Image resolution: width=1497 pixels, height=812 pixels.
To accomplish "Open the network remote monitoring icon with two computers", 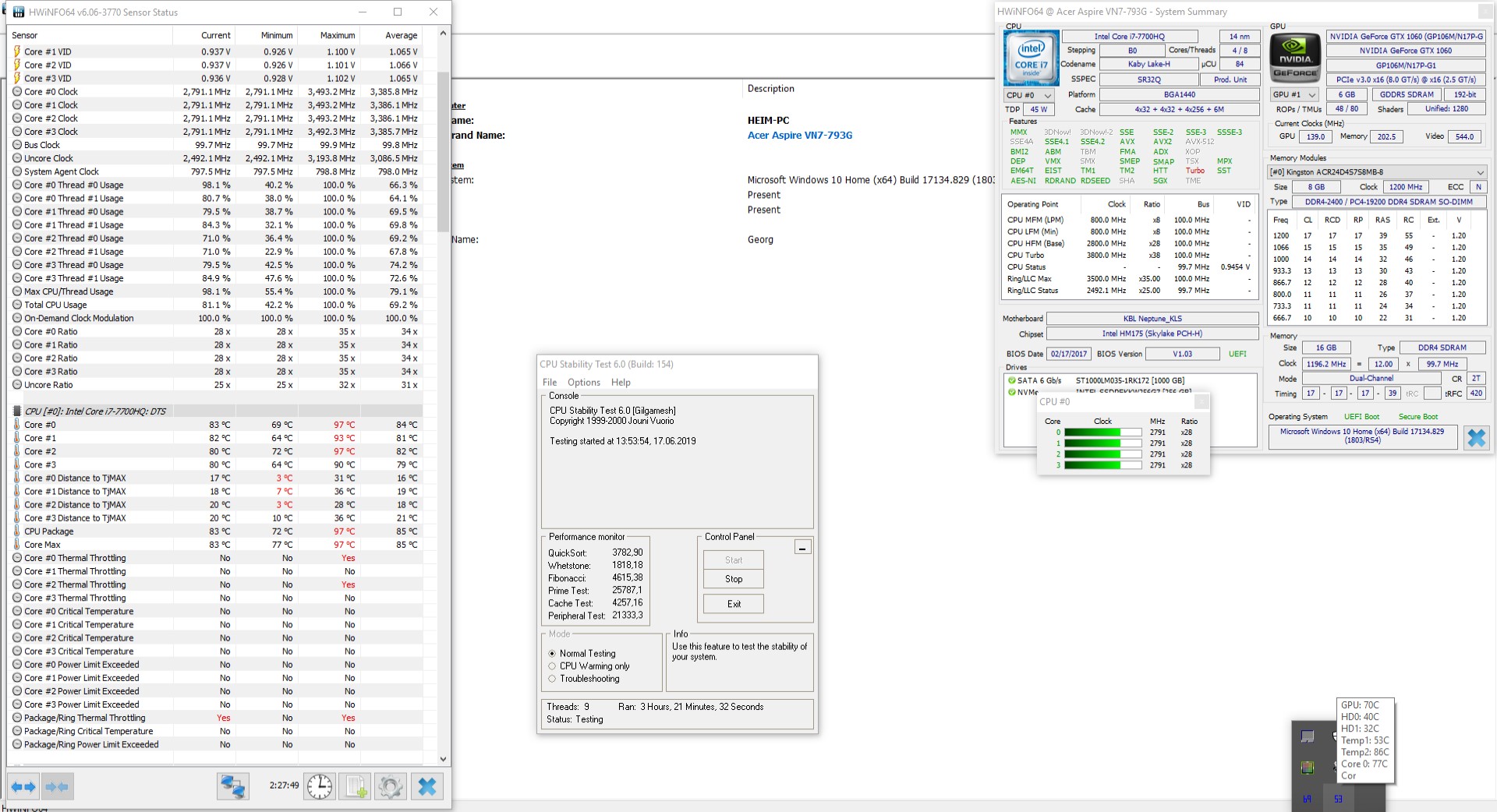I will pyautogui.click(x=232, y=786).
